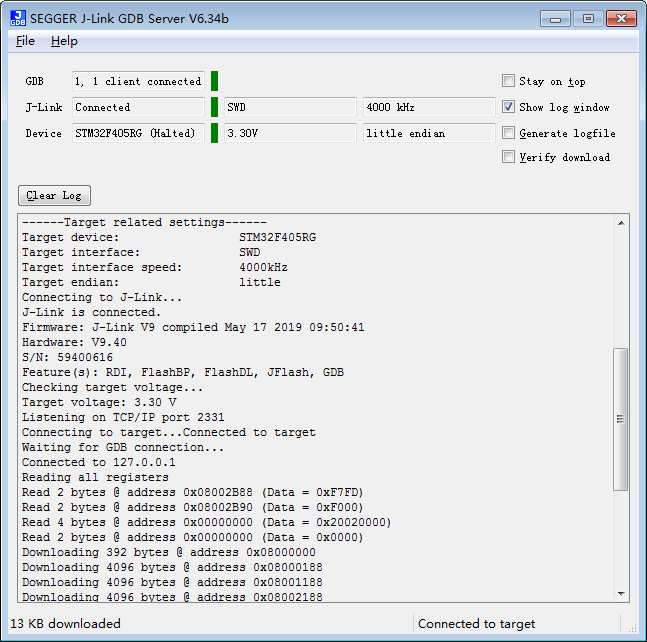Click the window resize grip corner

coord(632,628)
